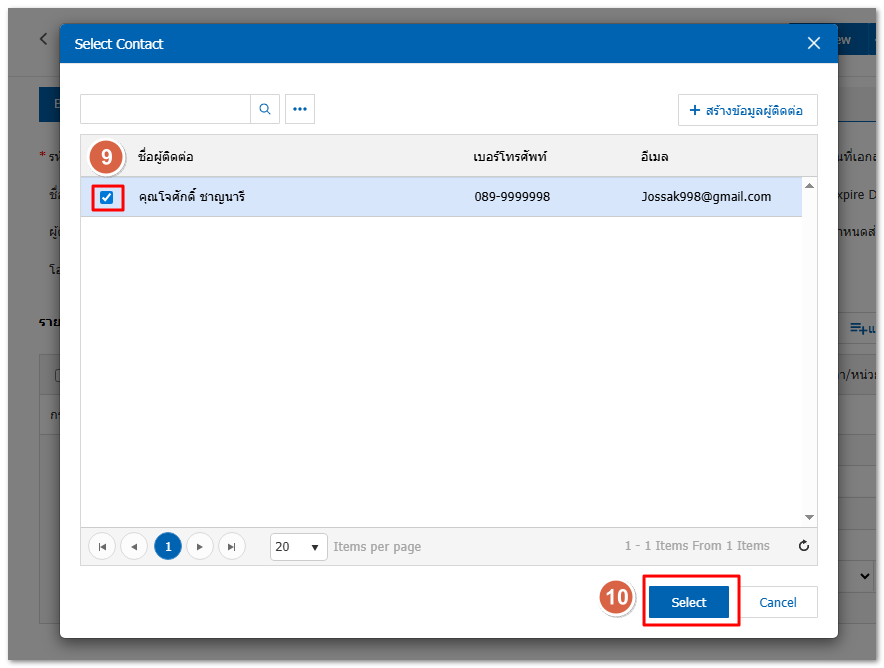Image resolution: width=884 pixels, height=668 pixels.
Task: Open the items per page dropdown
Action: point(299,547)
